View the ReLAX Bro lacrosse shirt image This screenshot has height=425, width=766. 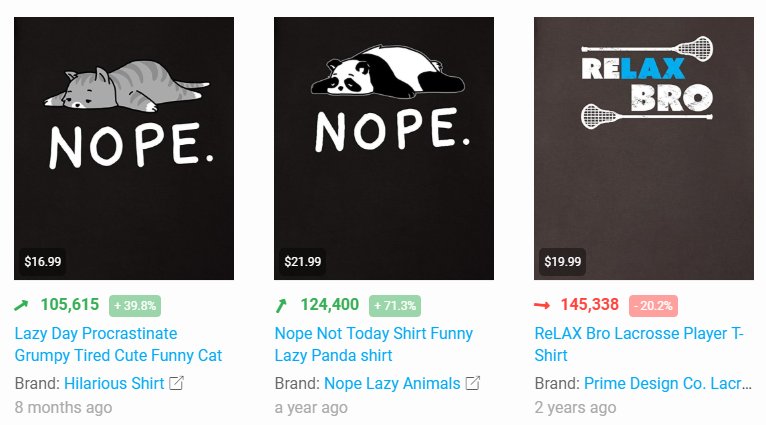click(644, 149)
